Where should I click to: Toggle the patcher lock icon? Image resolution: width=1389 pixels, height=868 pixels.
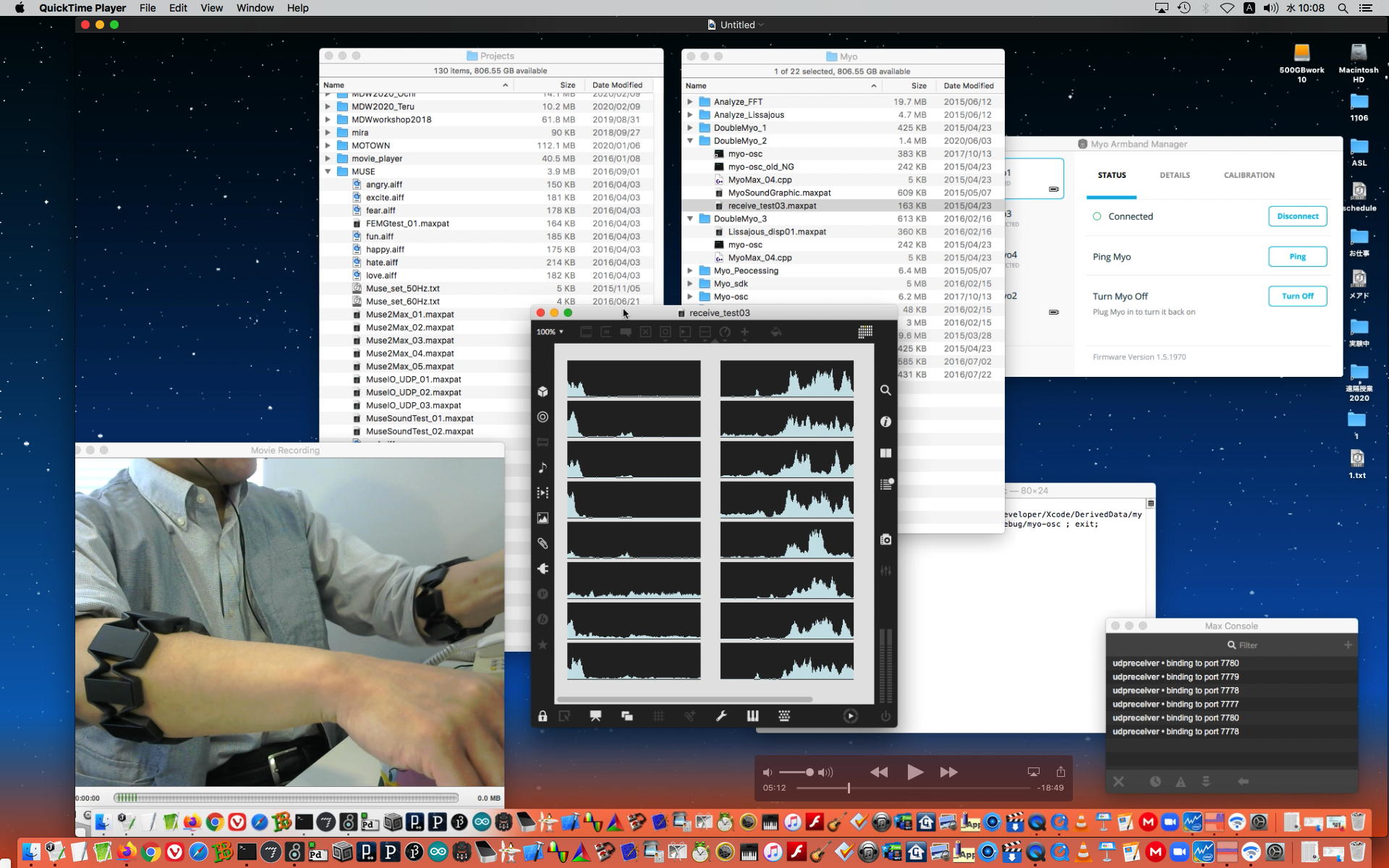(543, 716)
